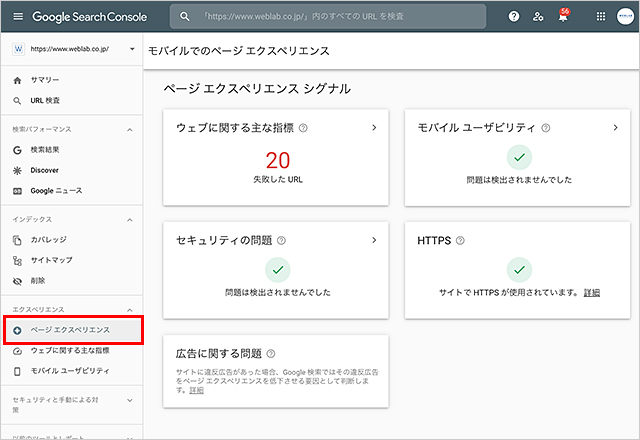Viewport: 640px width, 440px height.
Task: Open モバイル ユーザビリティ card arrow
Action: pos(616,128)
